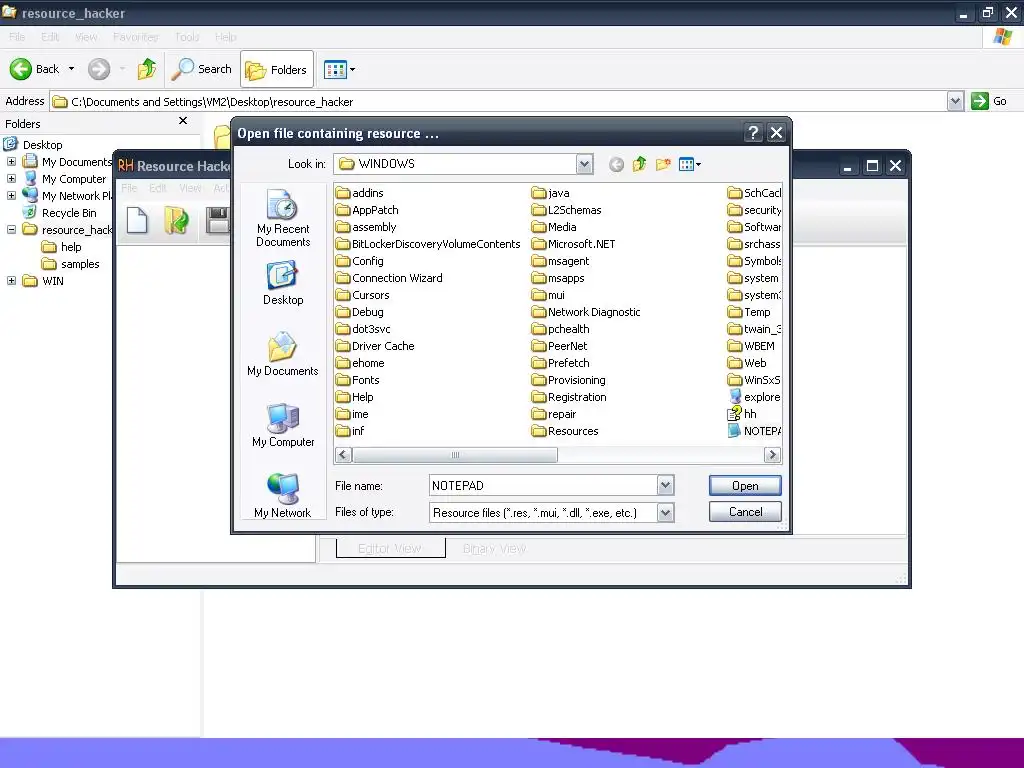Select Desktop root in folder tree

click(33, 144)
